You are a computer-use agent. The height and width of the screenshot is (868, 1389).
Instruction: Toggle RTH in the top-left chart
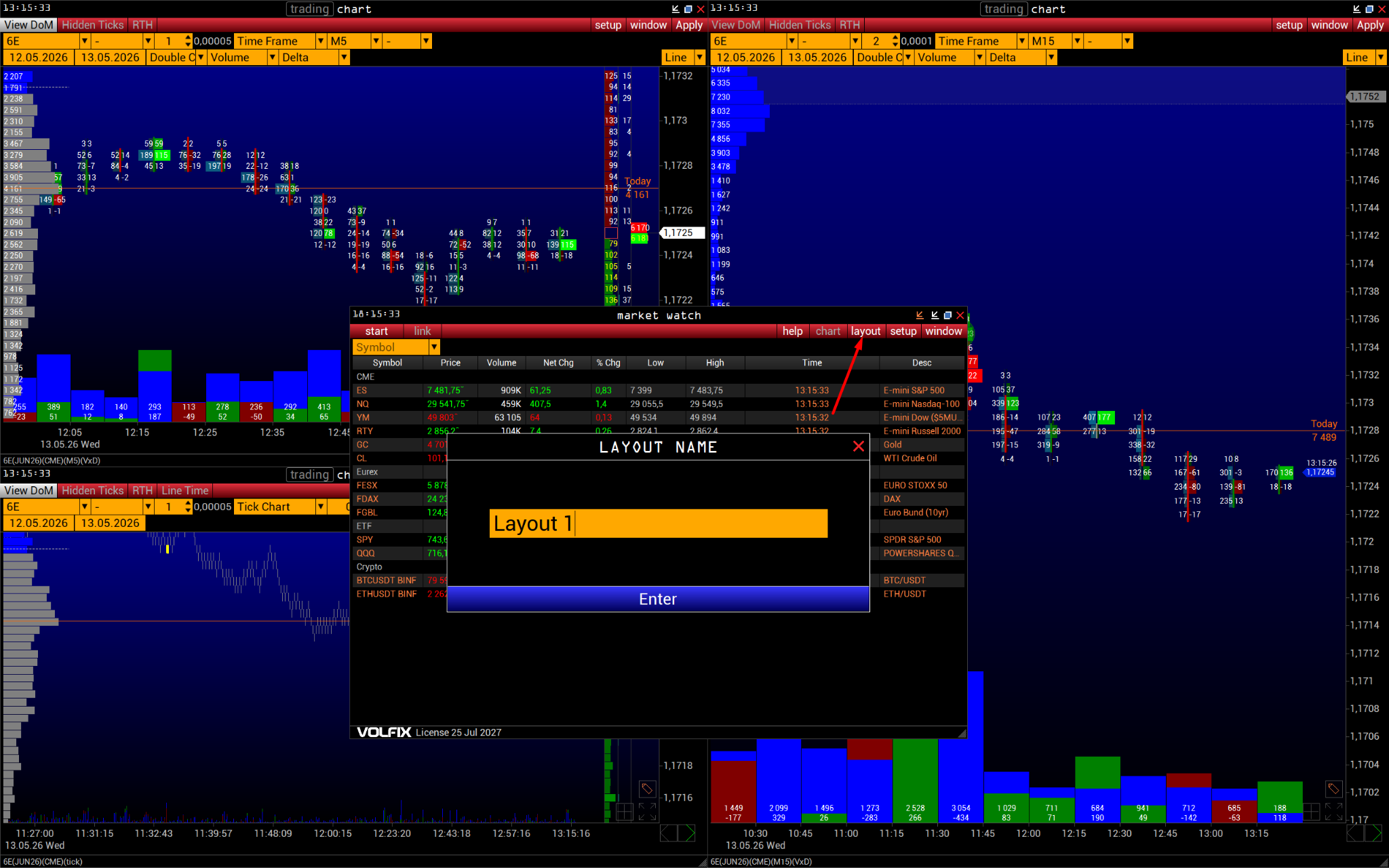tap(142, 25)
